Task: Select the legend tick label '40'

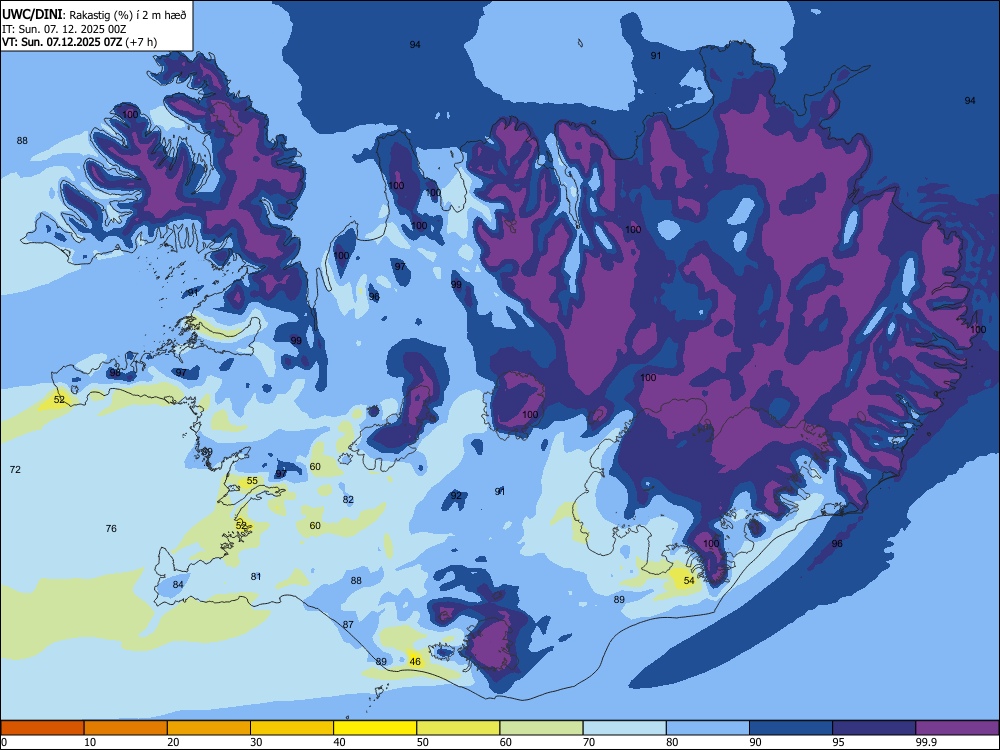Action: (339, 742)
